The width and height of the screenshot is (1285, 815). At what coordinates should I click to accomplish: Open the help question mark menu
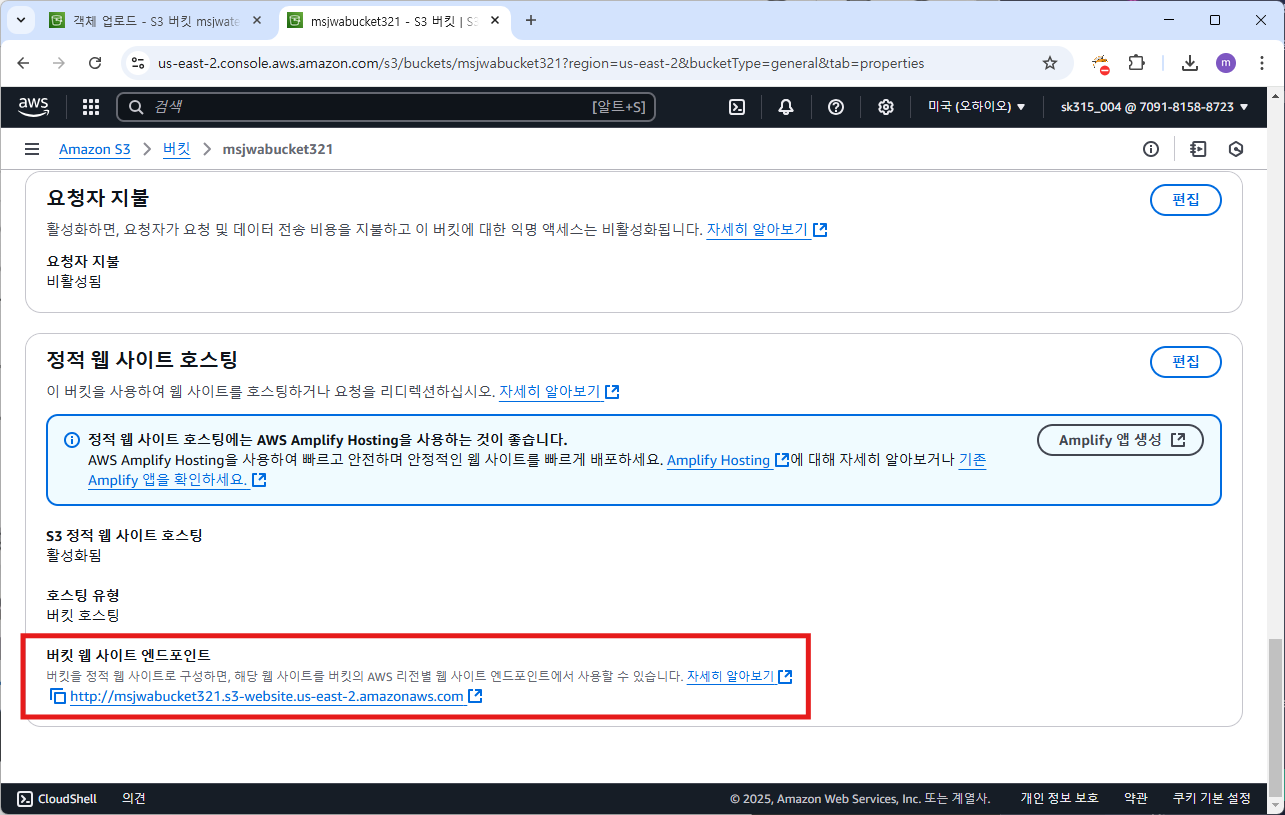(x=836, y=107)
